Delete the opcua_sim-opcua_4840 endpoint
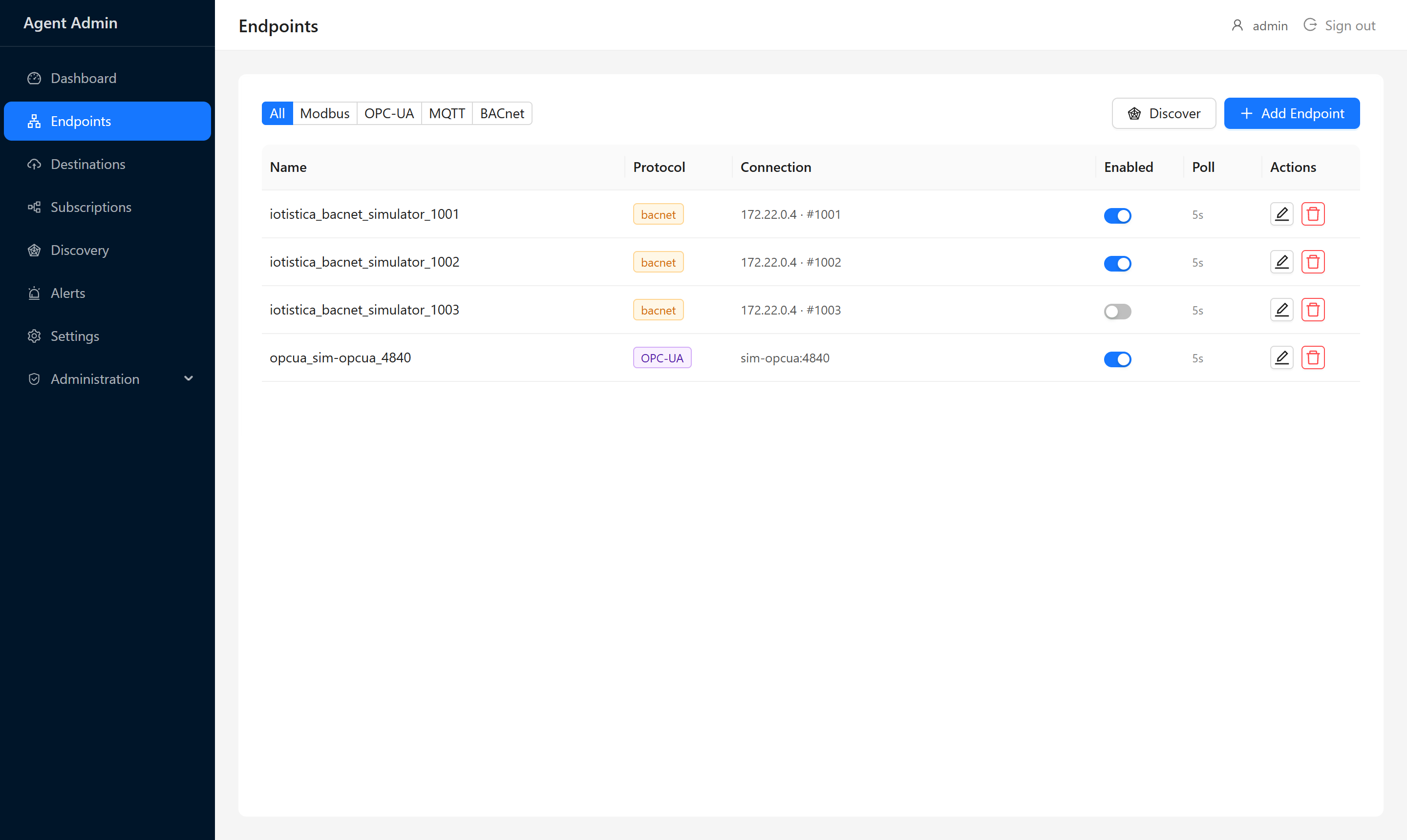This screenshot has width=1407, height=840. pyautogui.click(x=1312, y=358)
